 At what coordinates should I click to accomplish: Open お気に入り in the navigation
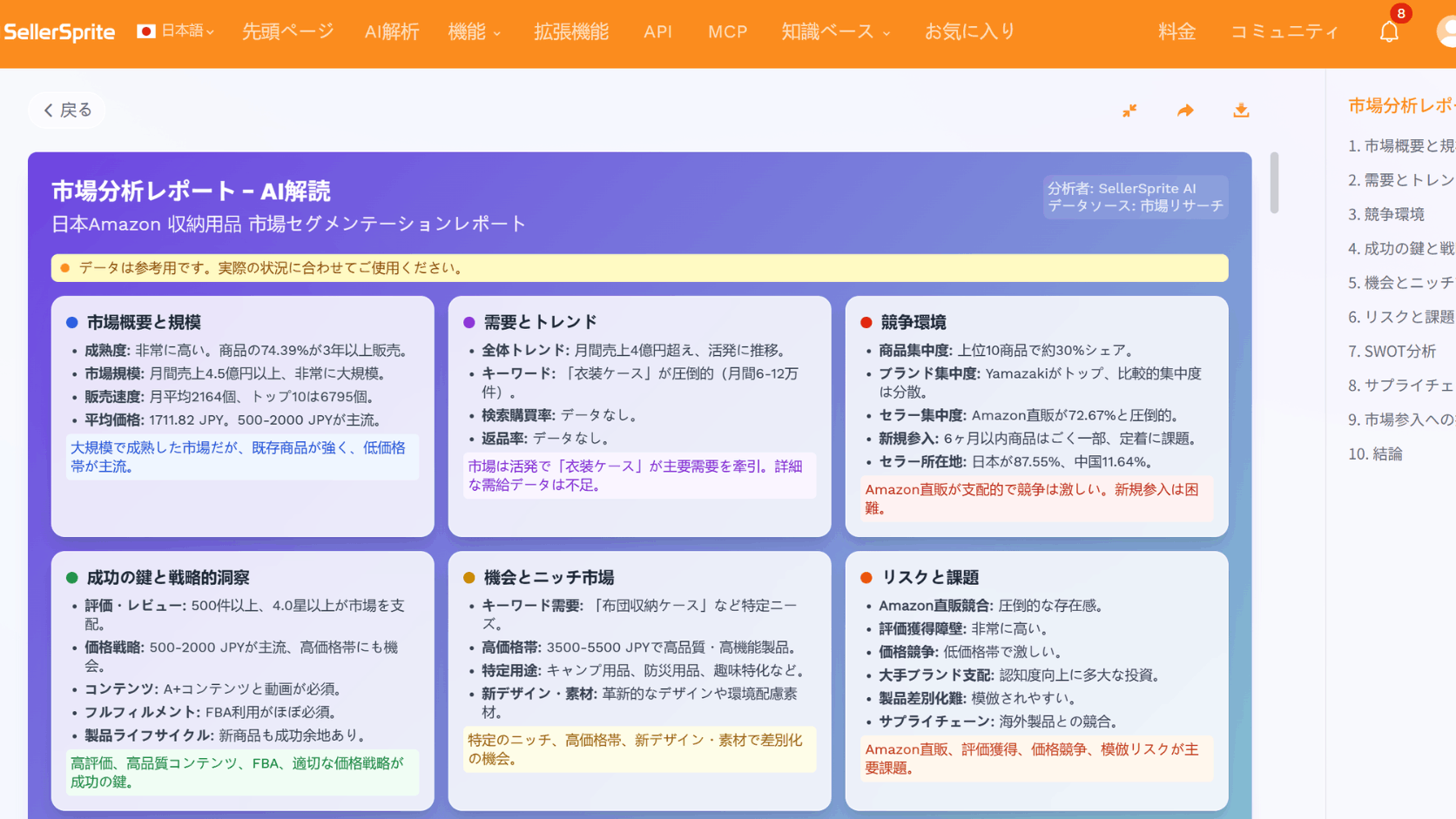click(x=970, y=32)
